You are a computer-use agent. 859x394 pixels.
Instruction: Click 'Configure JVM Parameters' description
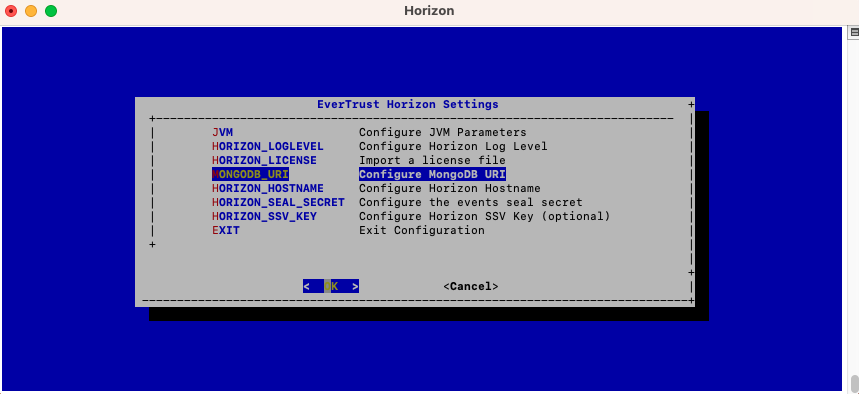click(443, 132)
